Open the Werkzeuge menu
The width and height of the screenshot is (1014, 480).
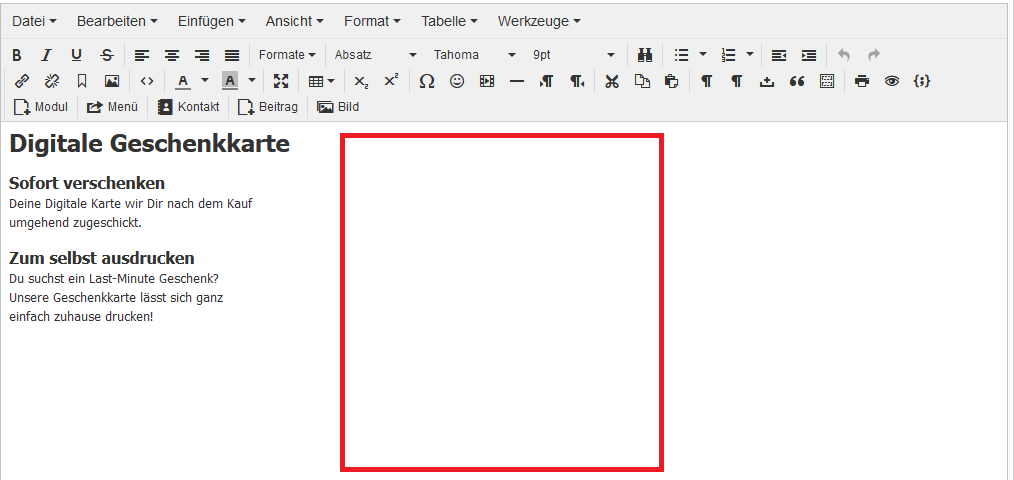coord(538,21)
